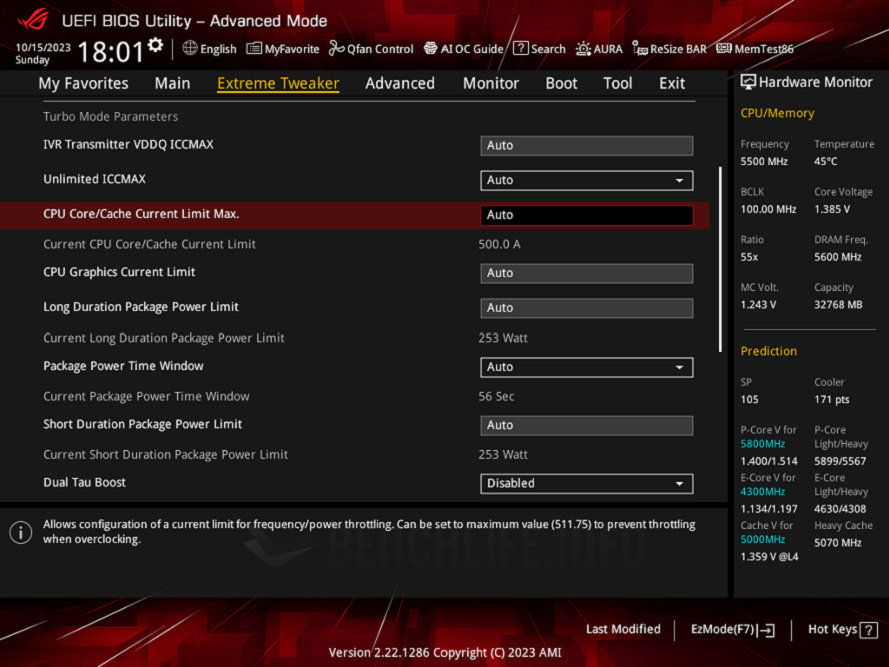This screenshot has width=889, height=667.
Task: Click Short Duration Package Power Limit field
Action: (586, 425)
